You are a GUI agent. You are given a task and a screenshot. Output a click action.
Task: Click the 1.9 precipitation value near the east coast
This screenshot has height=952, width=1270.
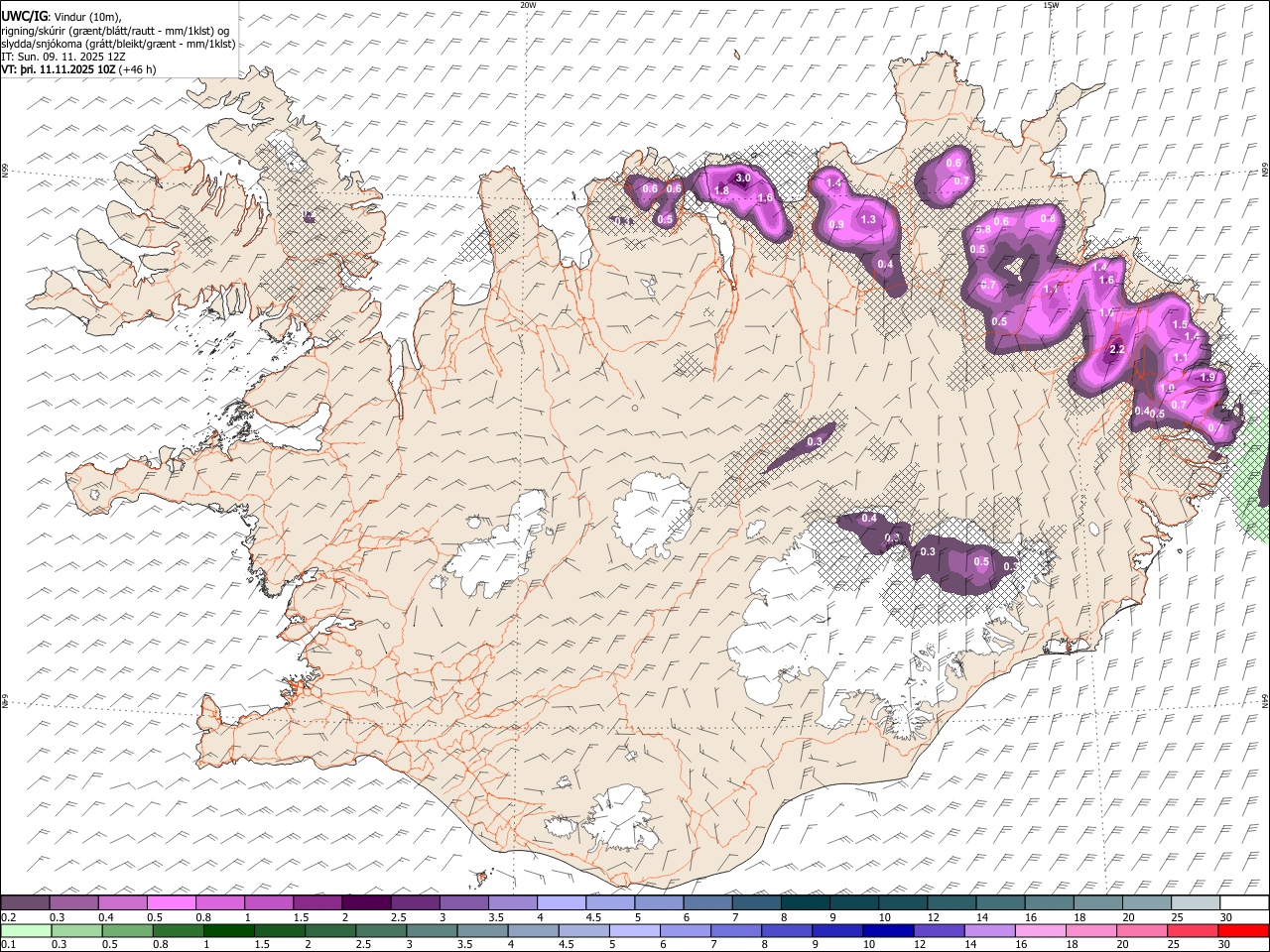[1207, 377]
